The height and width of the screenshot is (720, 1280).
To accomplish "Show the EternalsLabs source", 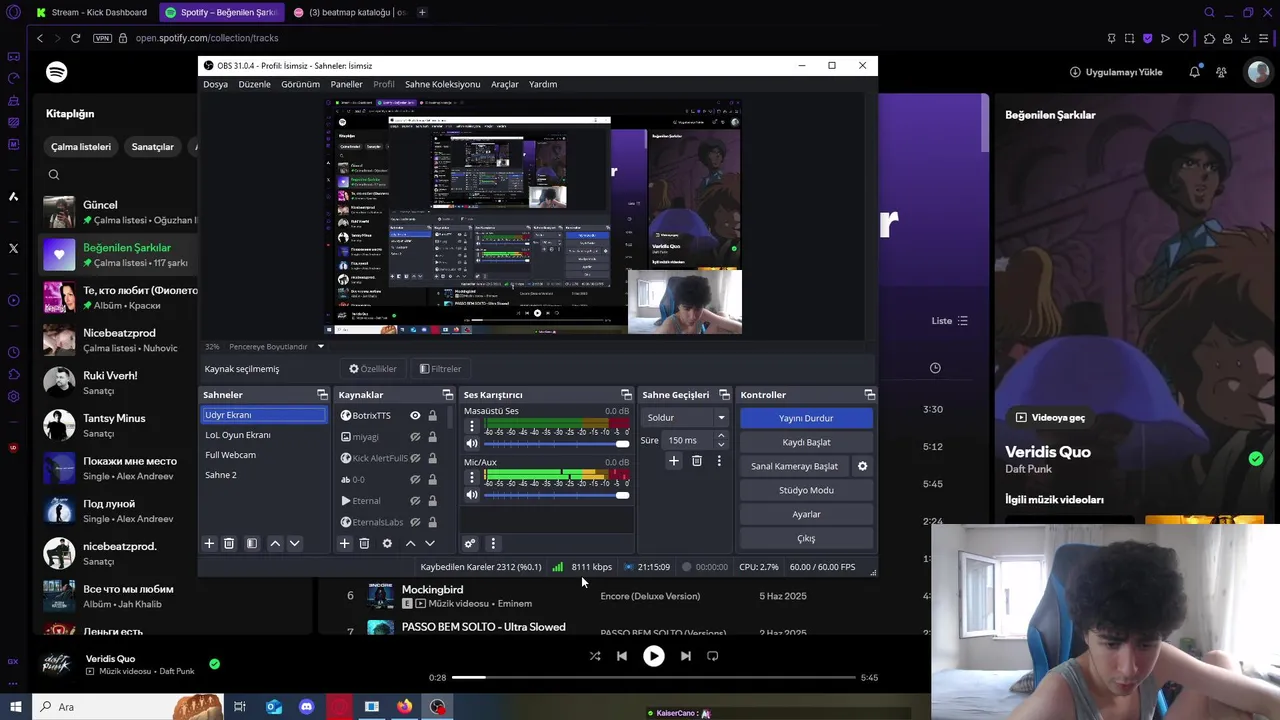I will tap(415, 522).
